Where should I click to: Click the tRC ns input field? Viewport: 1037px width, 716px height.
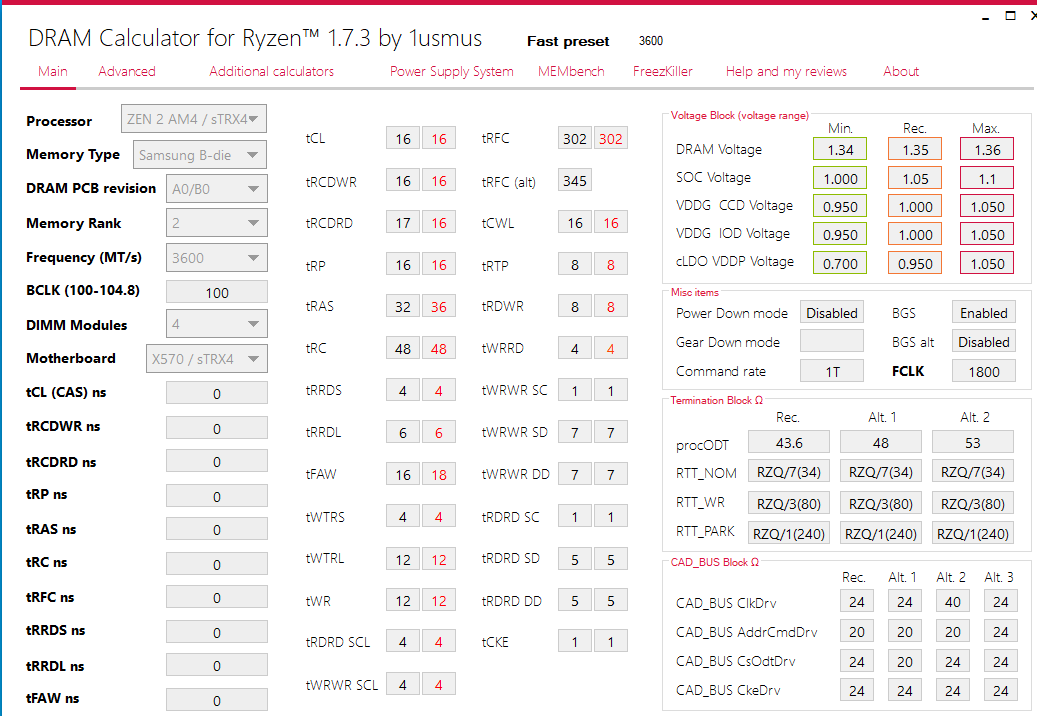(x=217, y=564)
